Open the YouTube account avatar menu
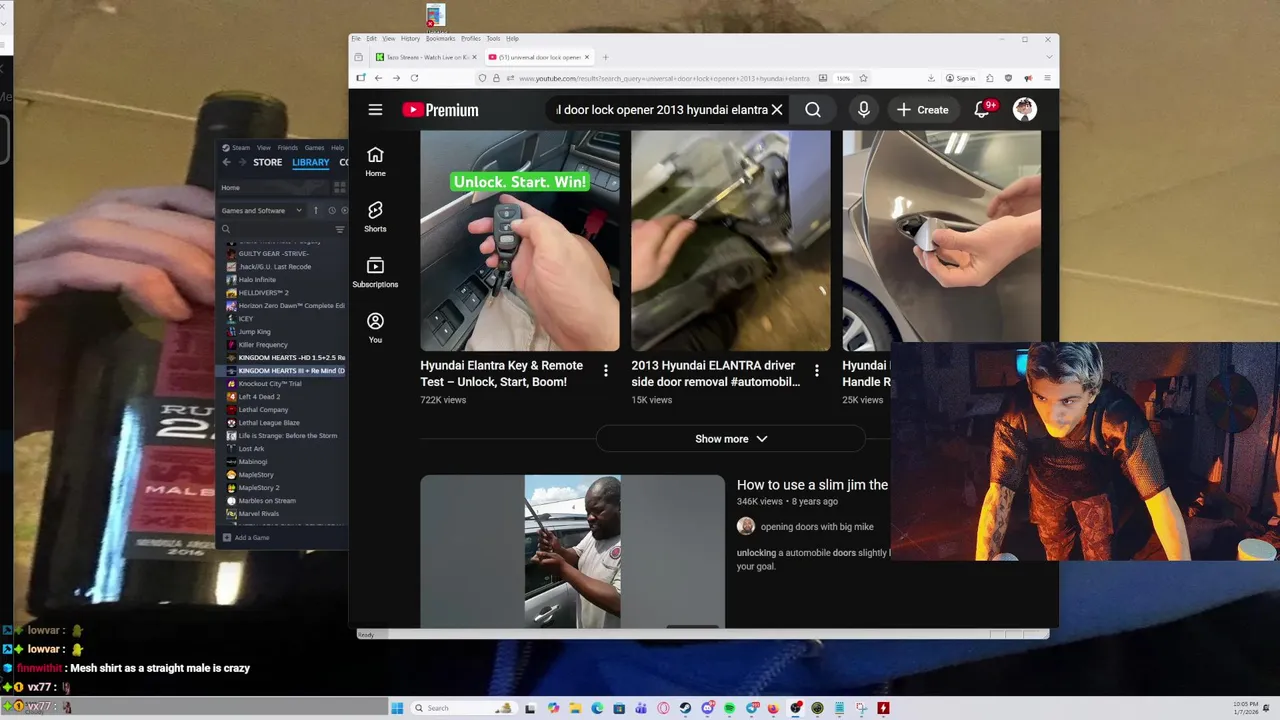This screenshot has height=720, width=1280. coord(1025,110)
